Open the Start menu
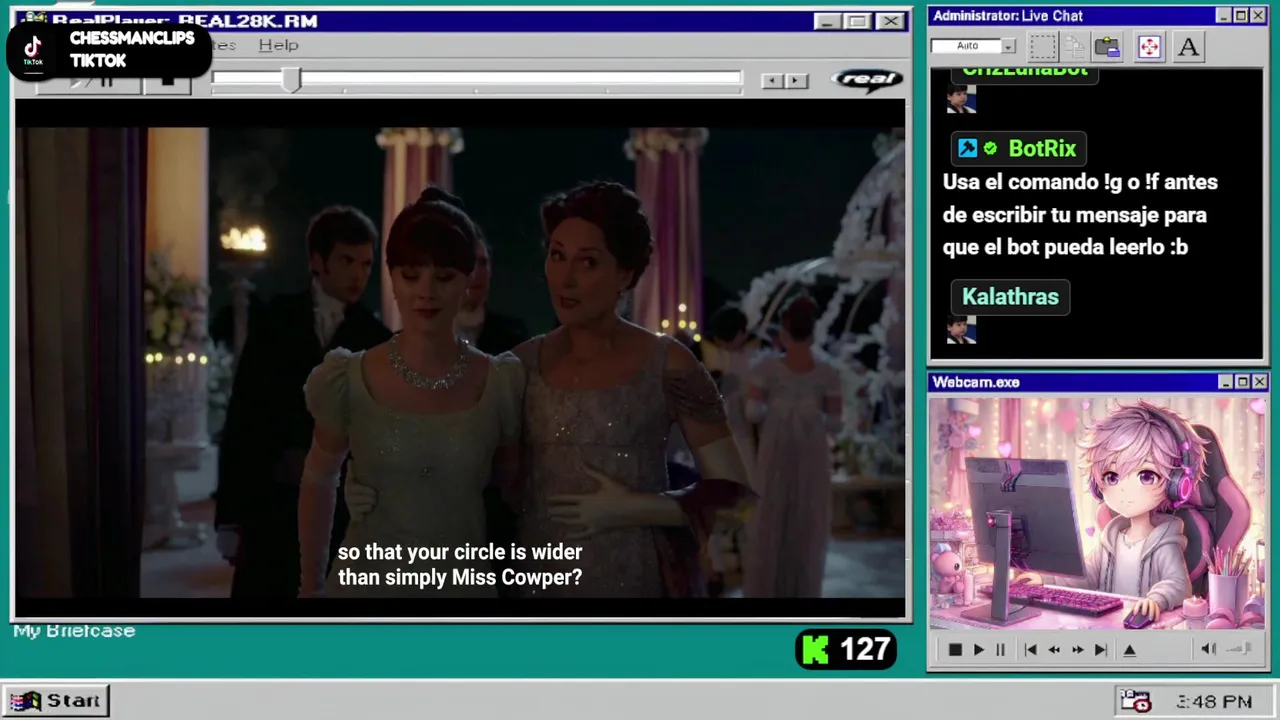This screenshot has height=720, width=1280. click(56, 701)
